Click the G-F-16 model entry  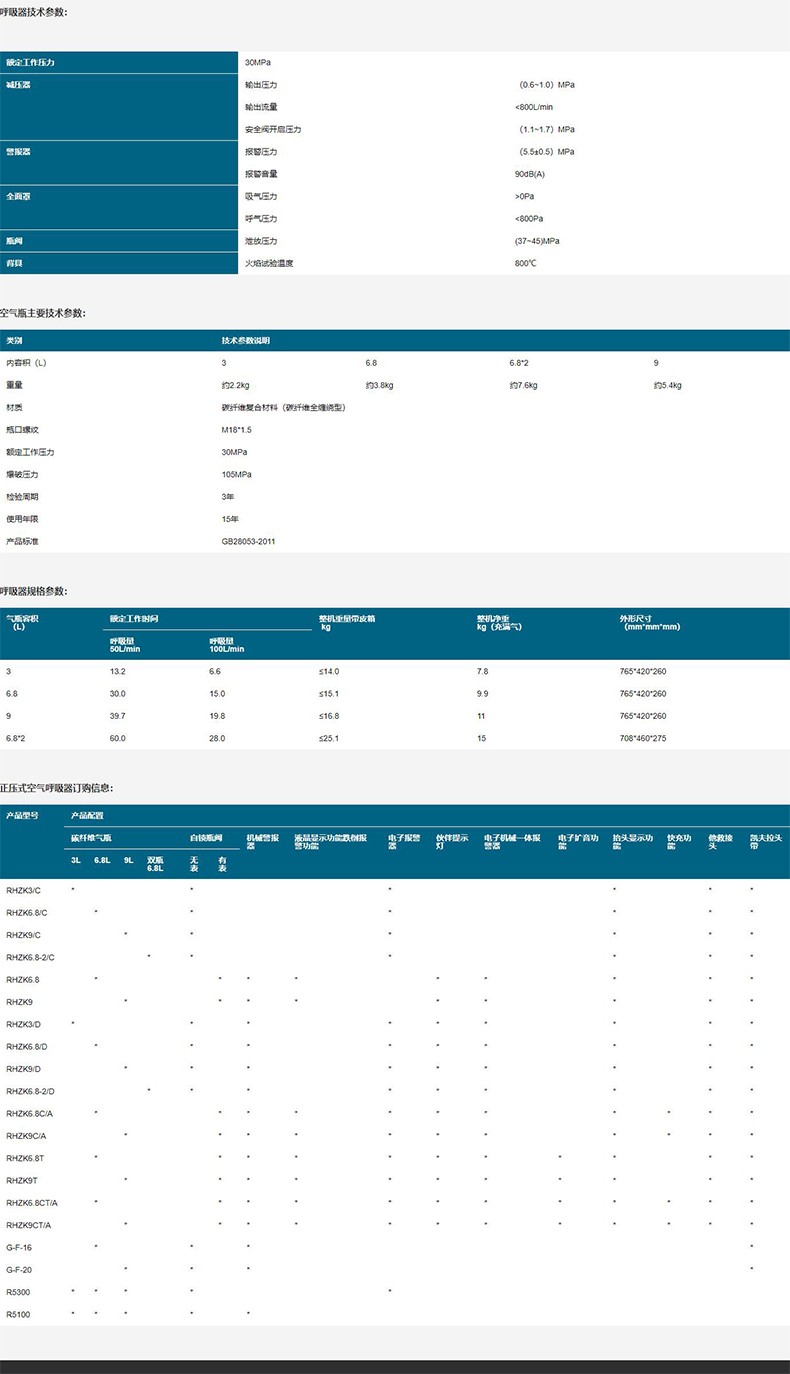20,1248
